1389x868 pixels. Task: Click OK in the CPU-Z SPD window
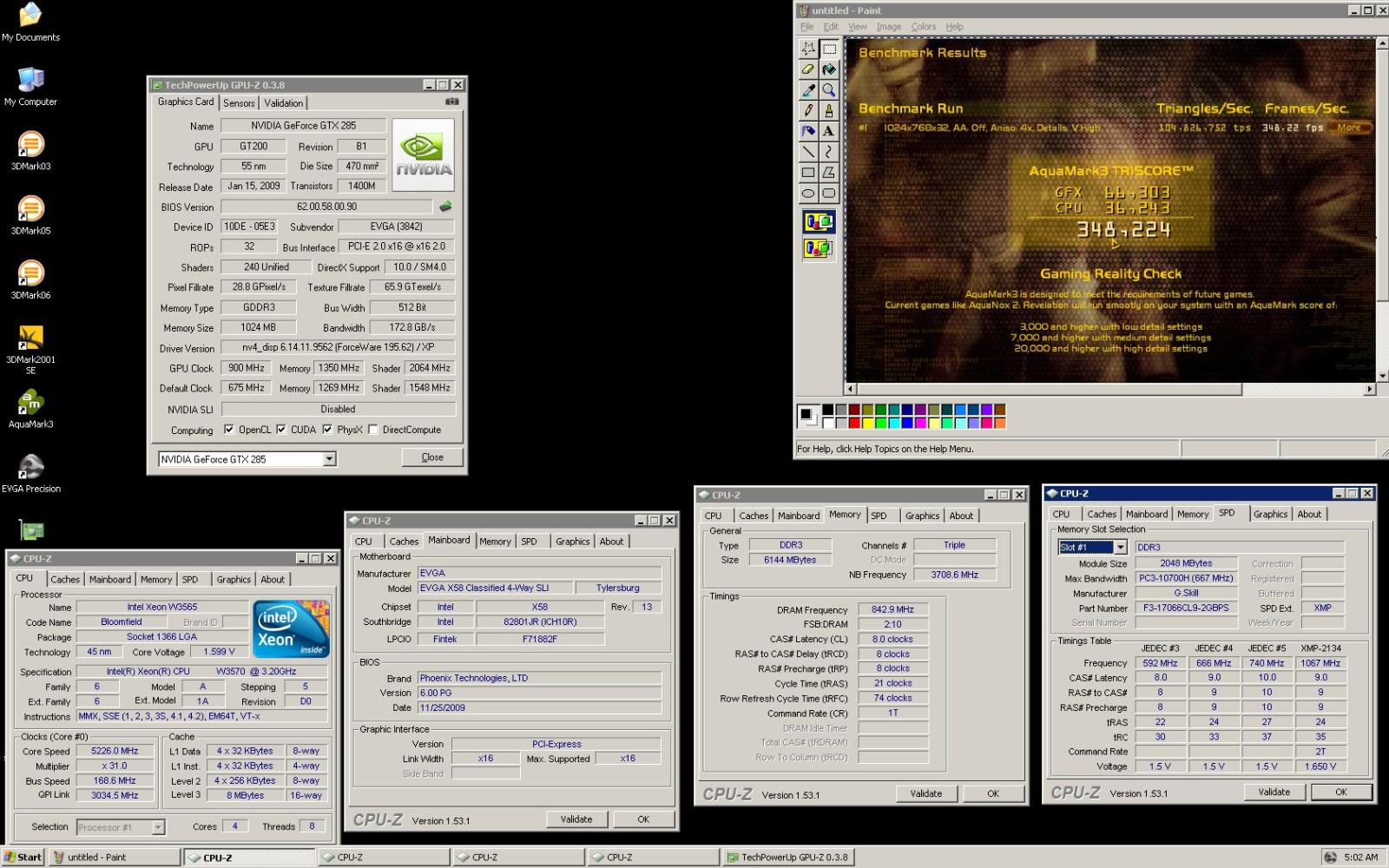(x=1341, y=792)
